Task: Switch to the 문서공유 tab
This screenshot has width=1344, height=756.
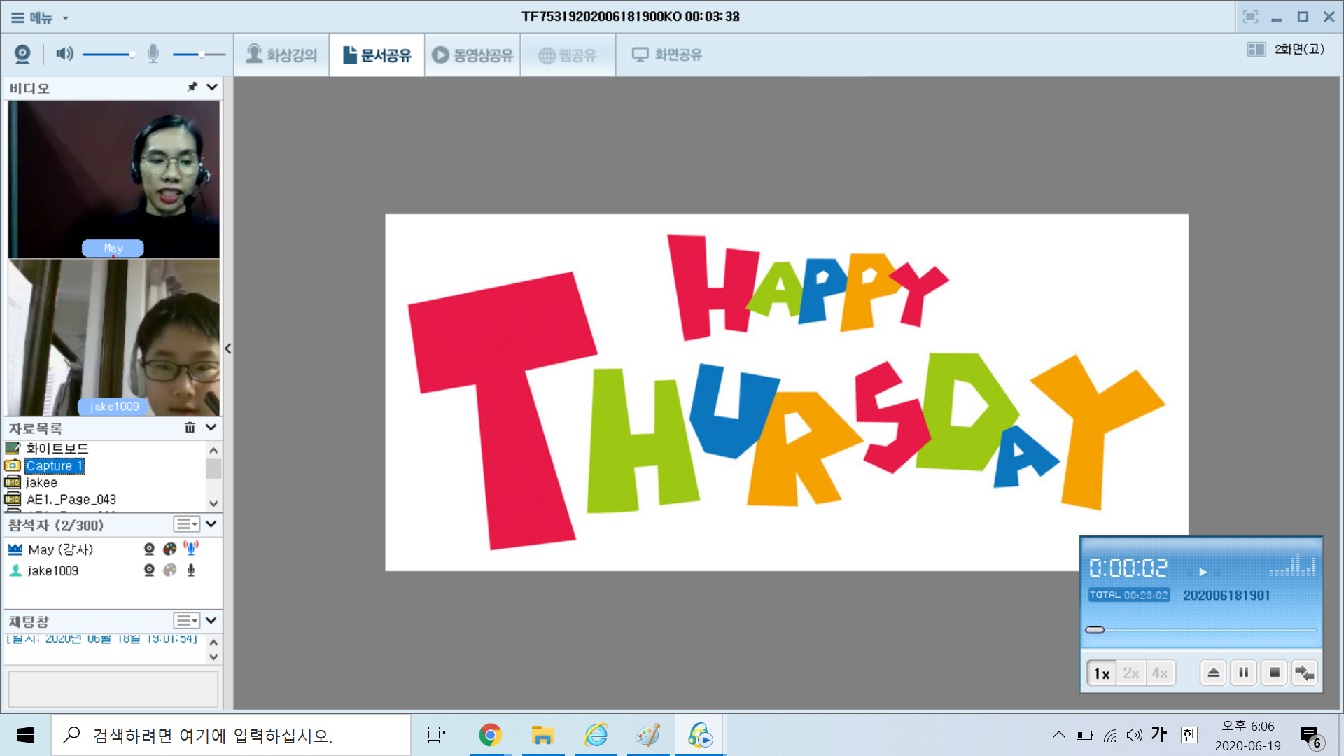Action: coord(377,55)
